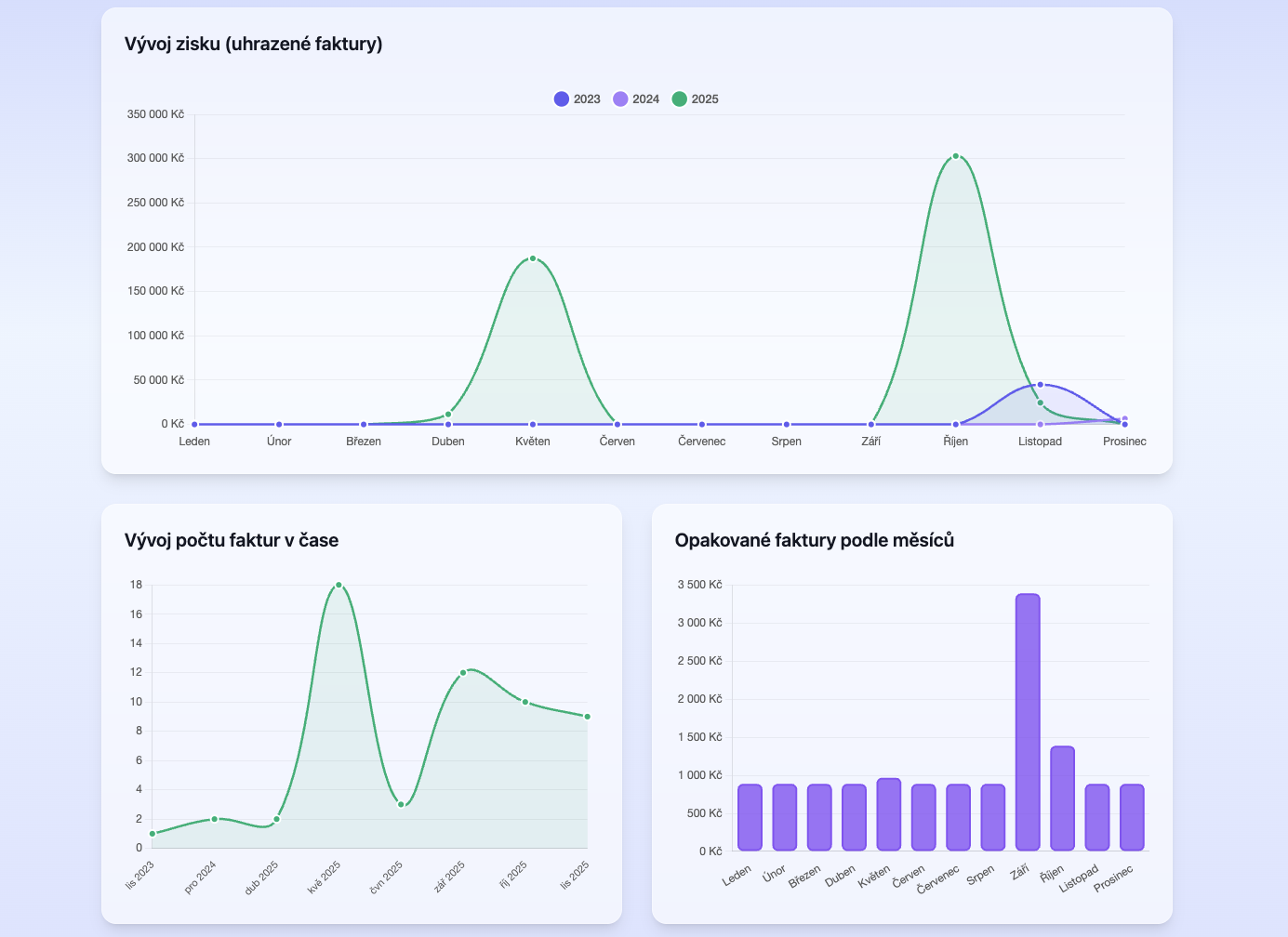Select the Květen data point on the 2025 line
Viewport: 1288px width, 937px height.
[533, 258]
